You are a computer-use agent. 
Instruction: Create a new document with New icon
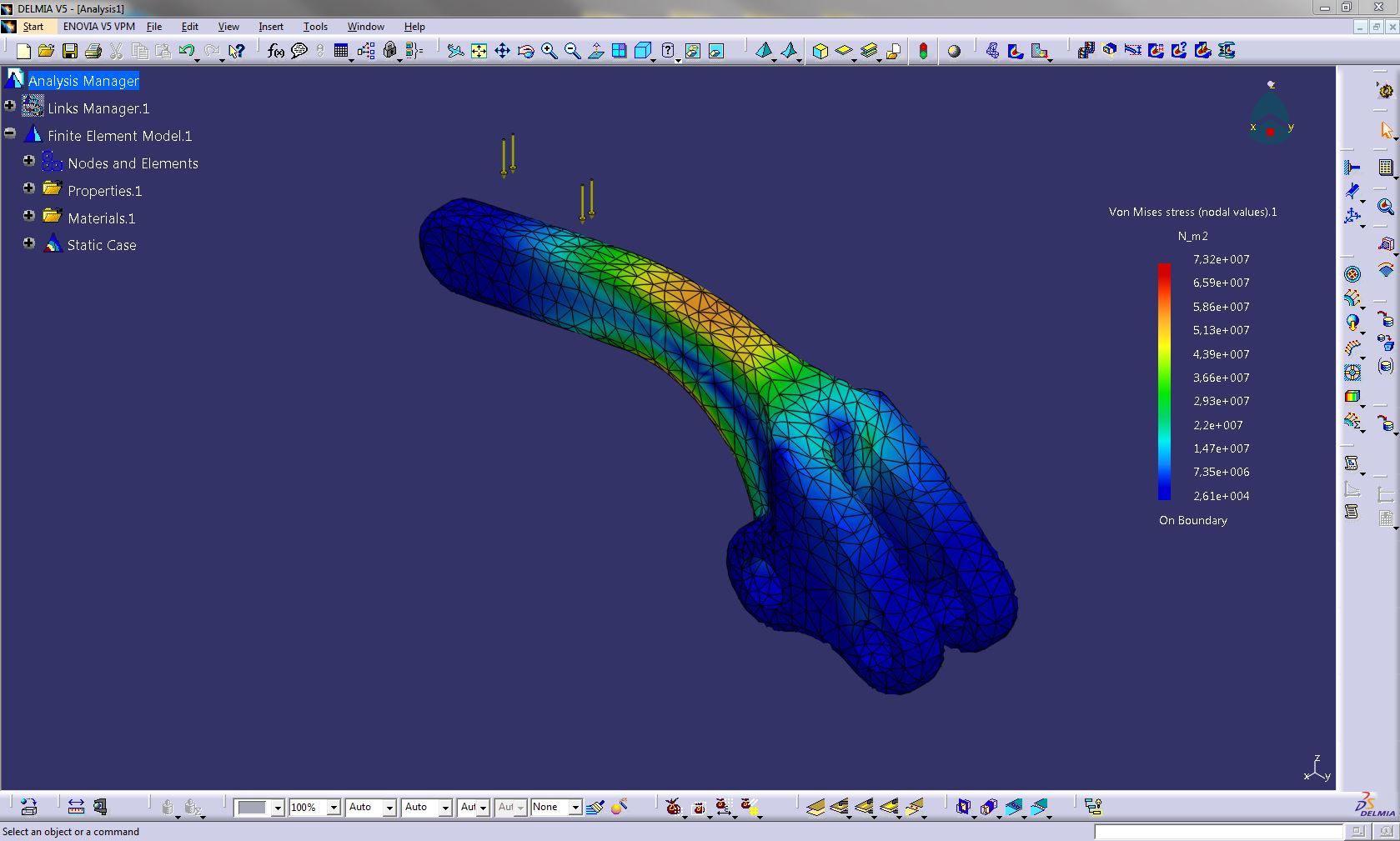(23, 52)
